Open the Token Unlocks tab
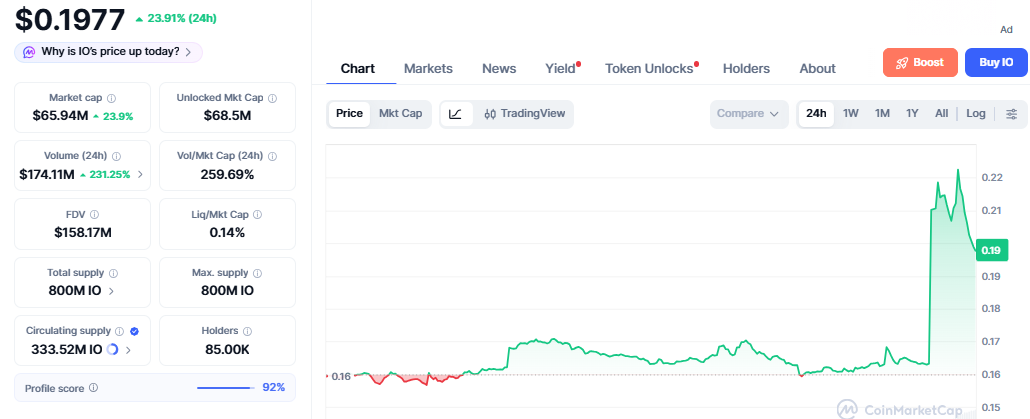Viewport: 1030px width, 419px height. click(x=650, y=68)
